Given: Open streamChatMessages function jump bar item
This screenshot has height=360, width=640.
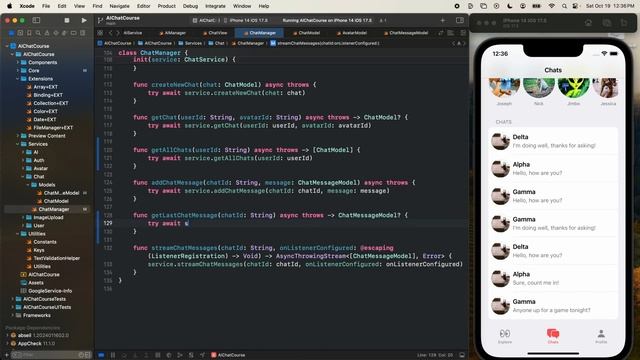Looking at the screenshot, I should tap(325, 43).
